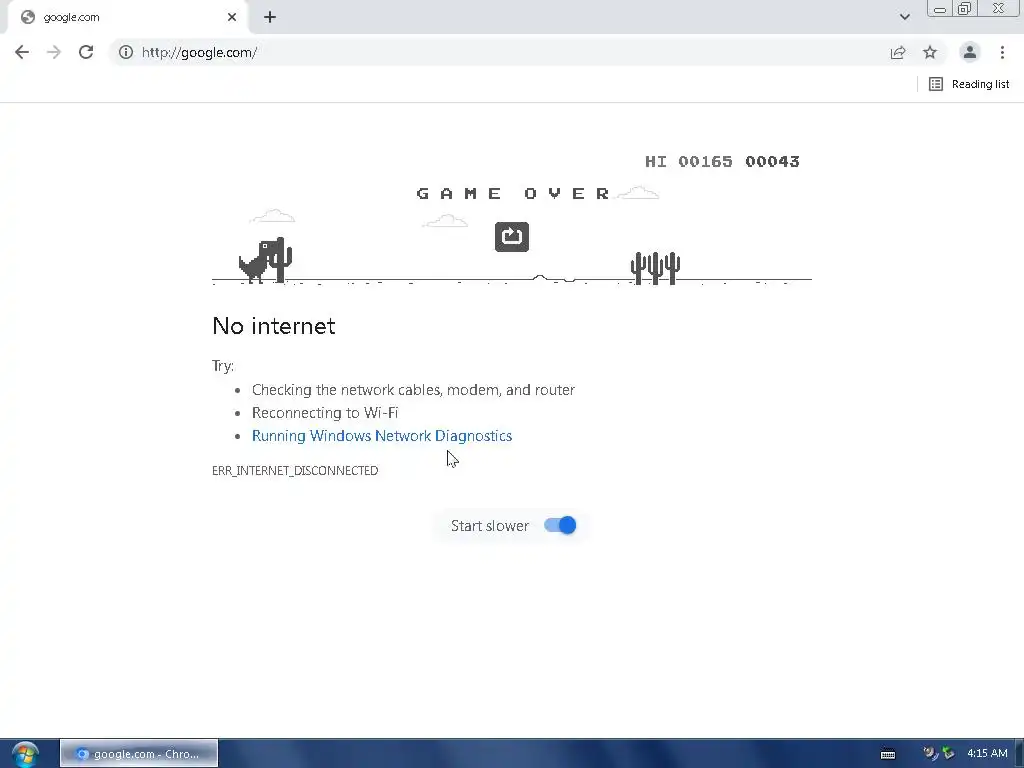This screenshot has width=1024, height=768.
Task: Open the clock showing 4:15 AM
Action: [987, 754]
